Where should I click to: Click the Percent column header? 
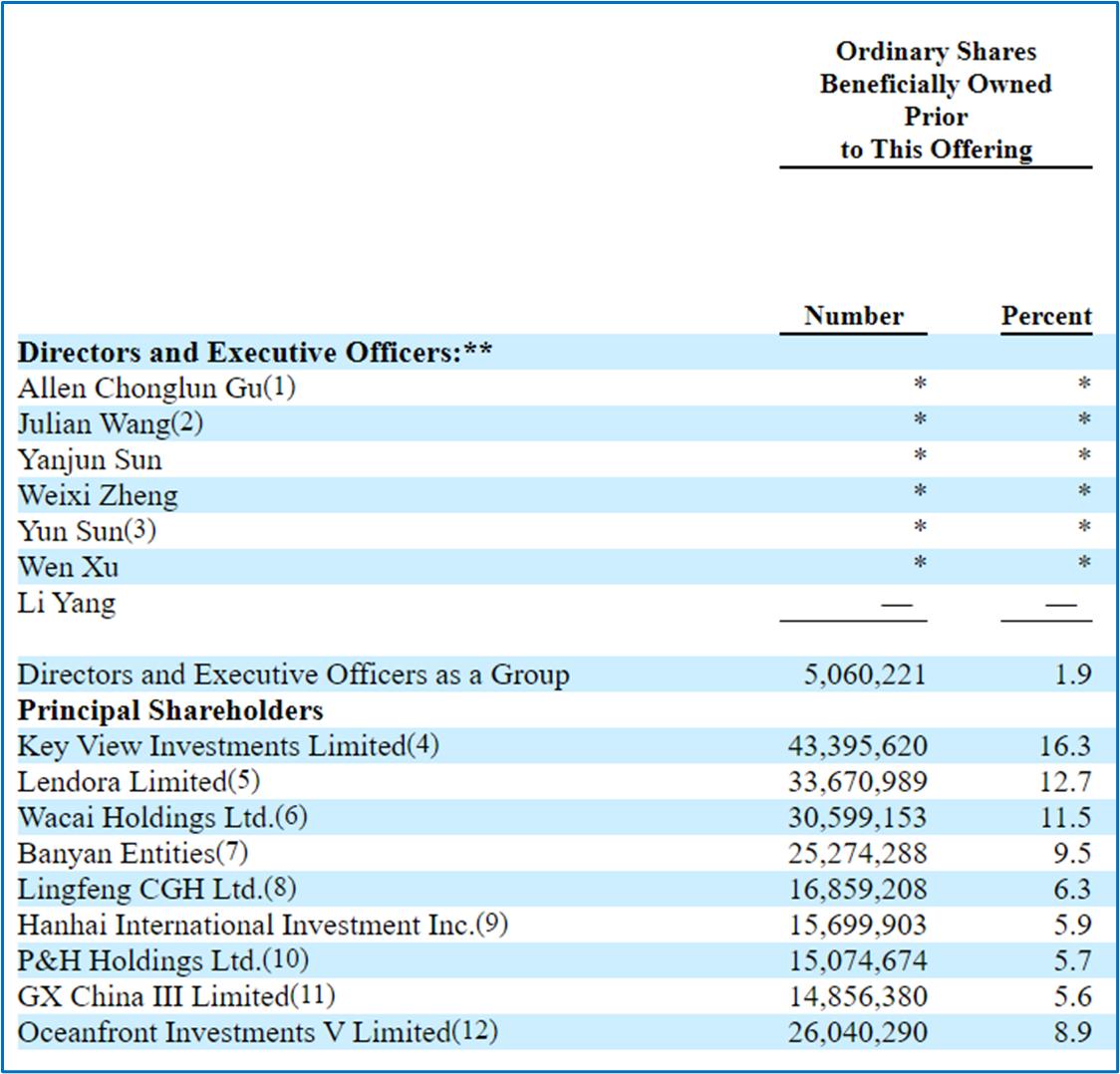coord(1045,317)
